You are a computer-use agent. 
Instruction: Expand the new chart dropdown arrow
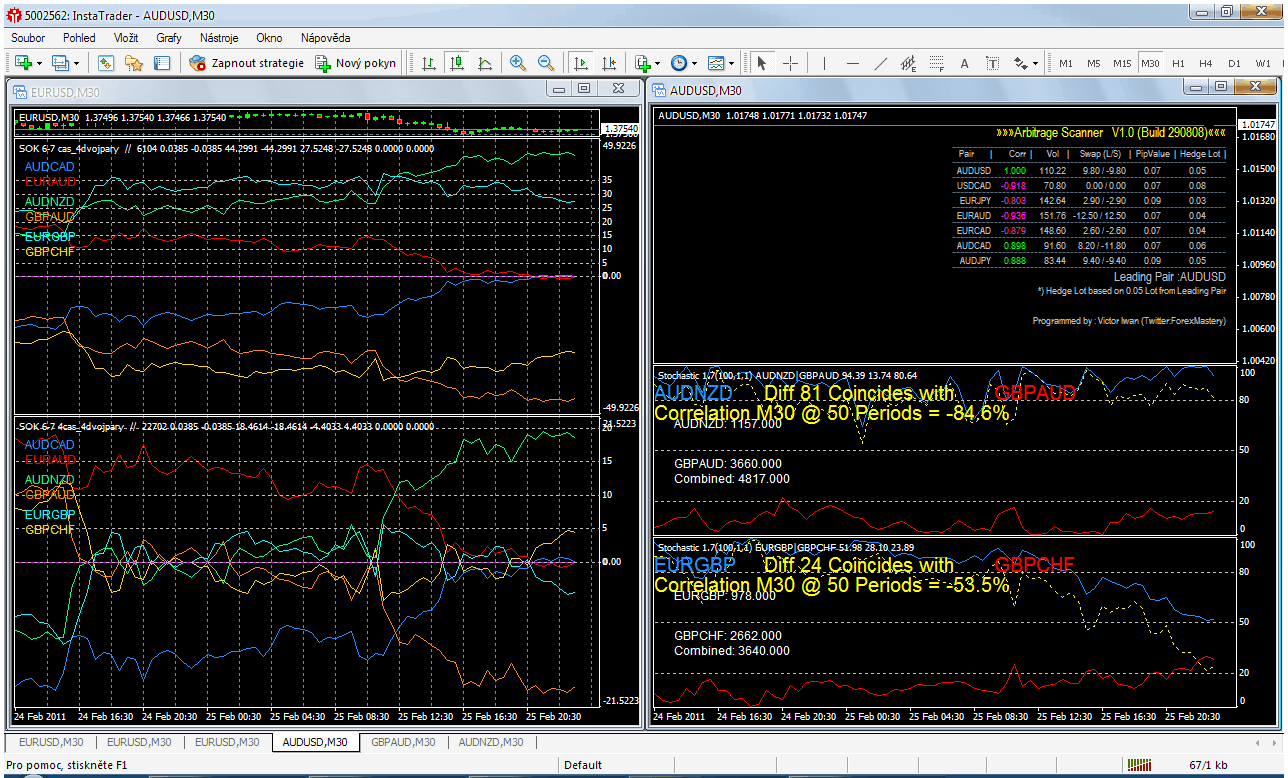coord(39,63)
